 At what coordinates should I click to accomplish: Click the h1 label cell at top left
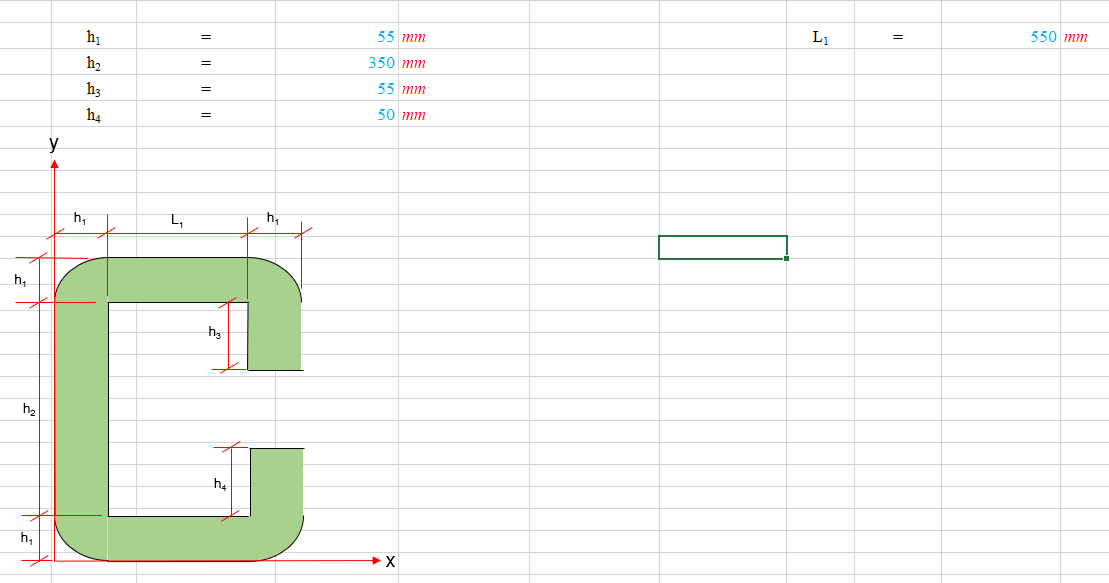[91, 37]
